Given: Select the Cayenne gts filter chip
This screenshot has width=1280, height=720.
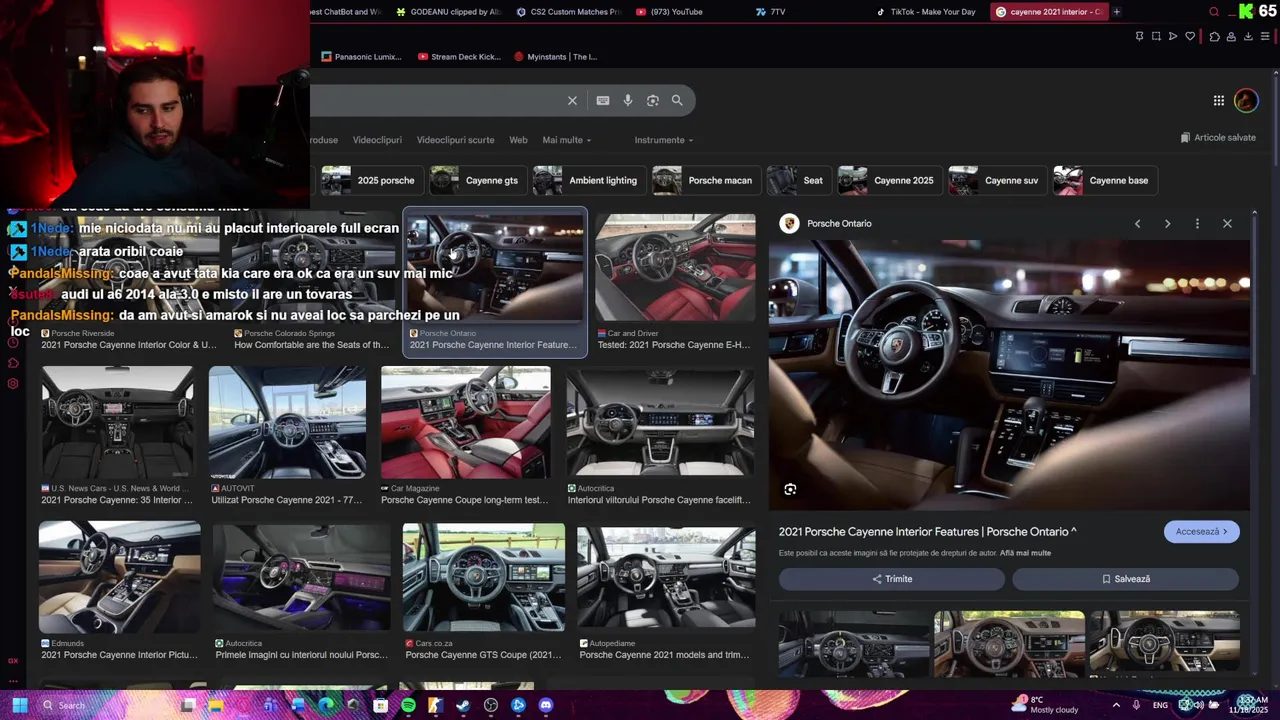Looking at the screenshot, I should pos(476,180).
